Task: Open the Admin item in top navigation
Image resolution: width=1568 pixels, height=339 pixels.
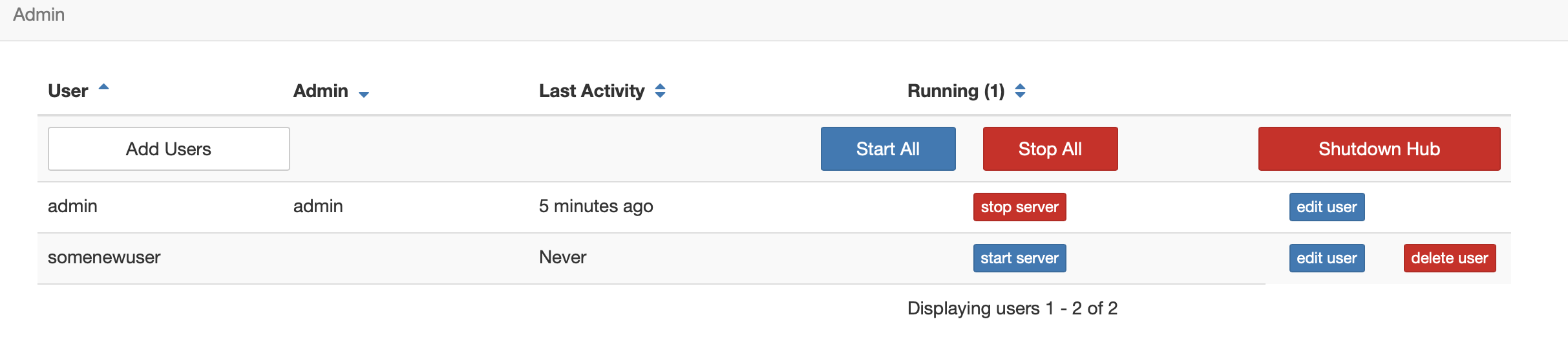Action: point(39,14)
